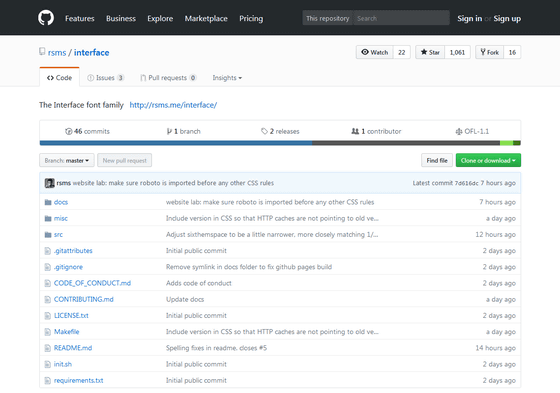Click the Watch button with the eye icon
The width and height of the screenshot is (560, 393).
pos(375,52)
